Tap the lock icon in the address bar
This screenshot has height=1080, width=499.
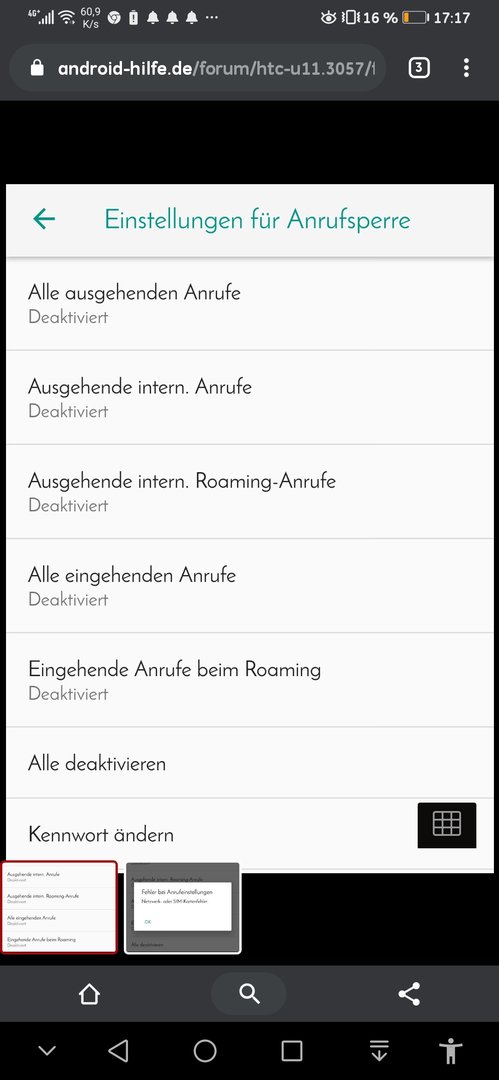[x=37, y=68]
